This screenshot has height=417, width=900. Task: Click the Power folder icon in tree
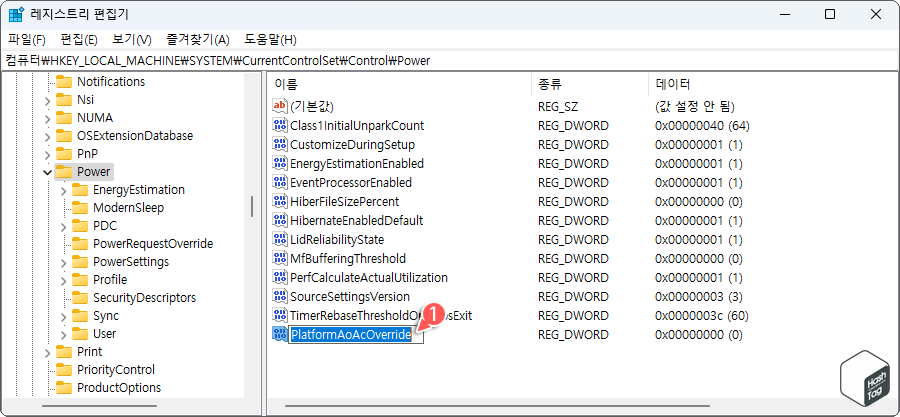click(64, 172)
